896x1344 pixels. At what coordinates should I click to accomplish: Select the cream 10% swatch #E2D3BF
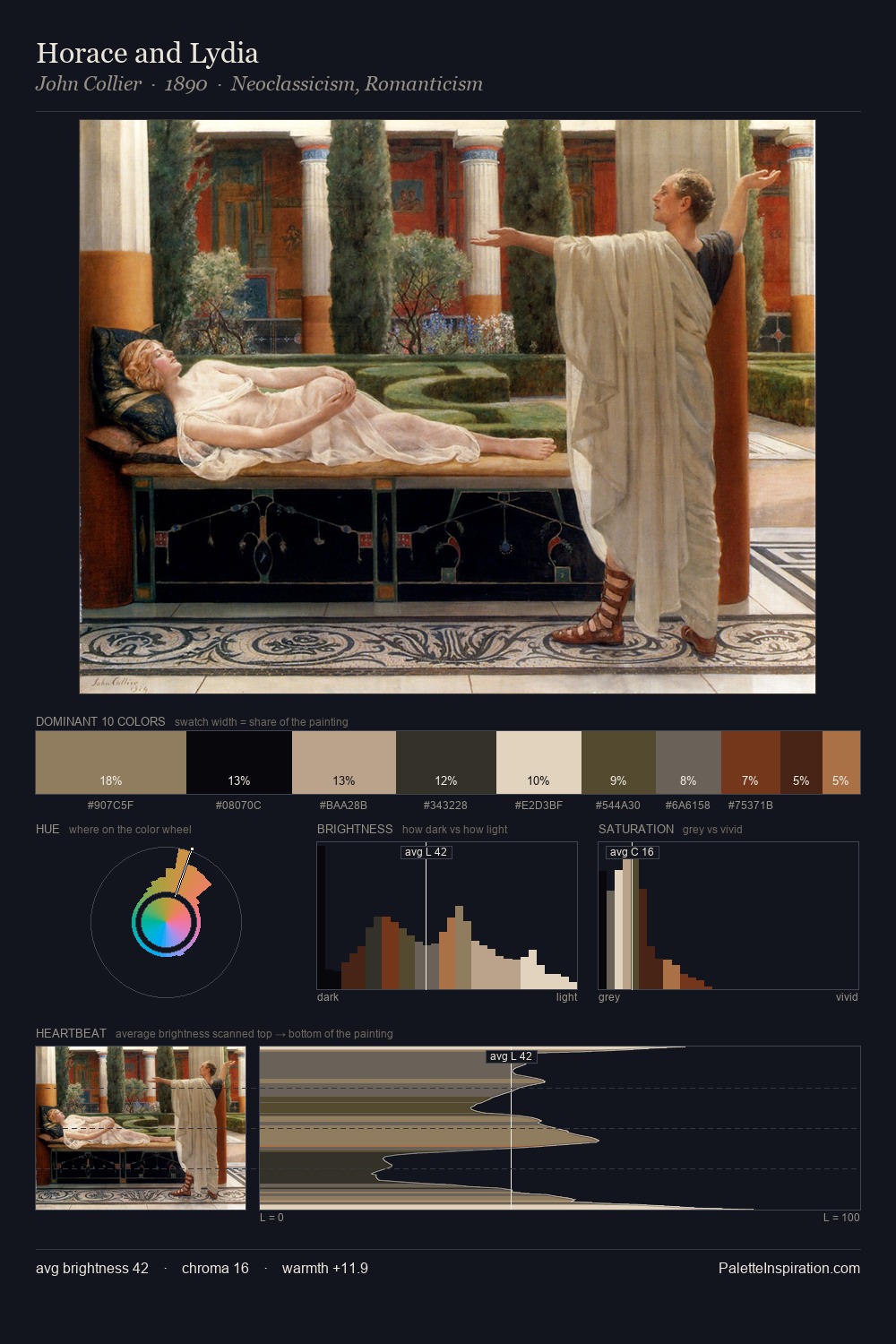(538, 762)
